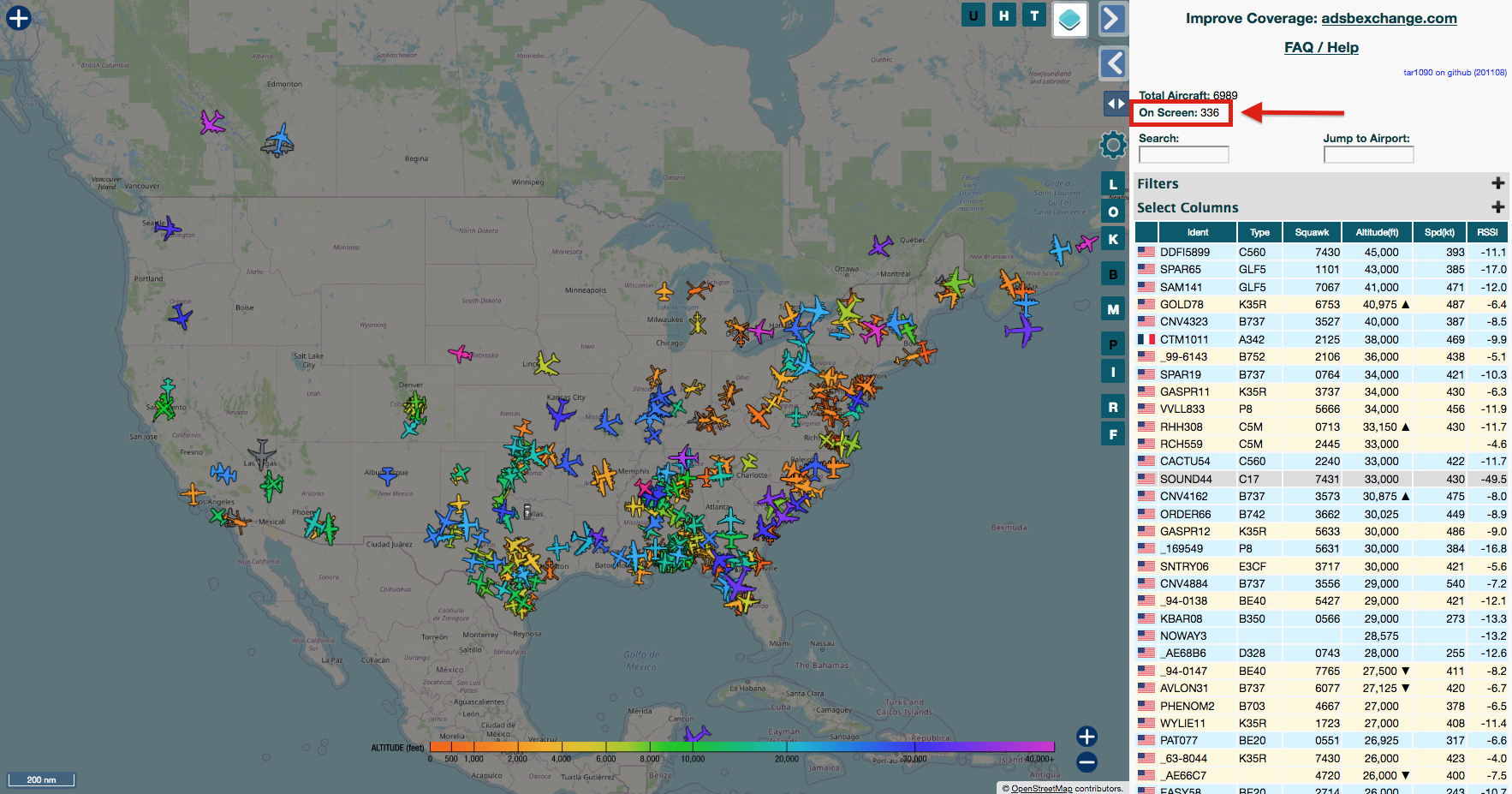Open OpenStreetMap attribution link

1041,789
